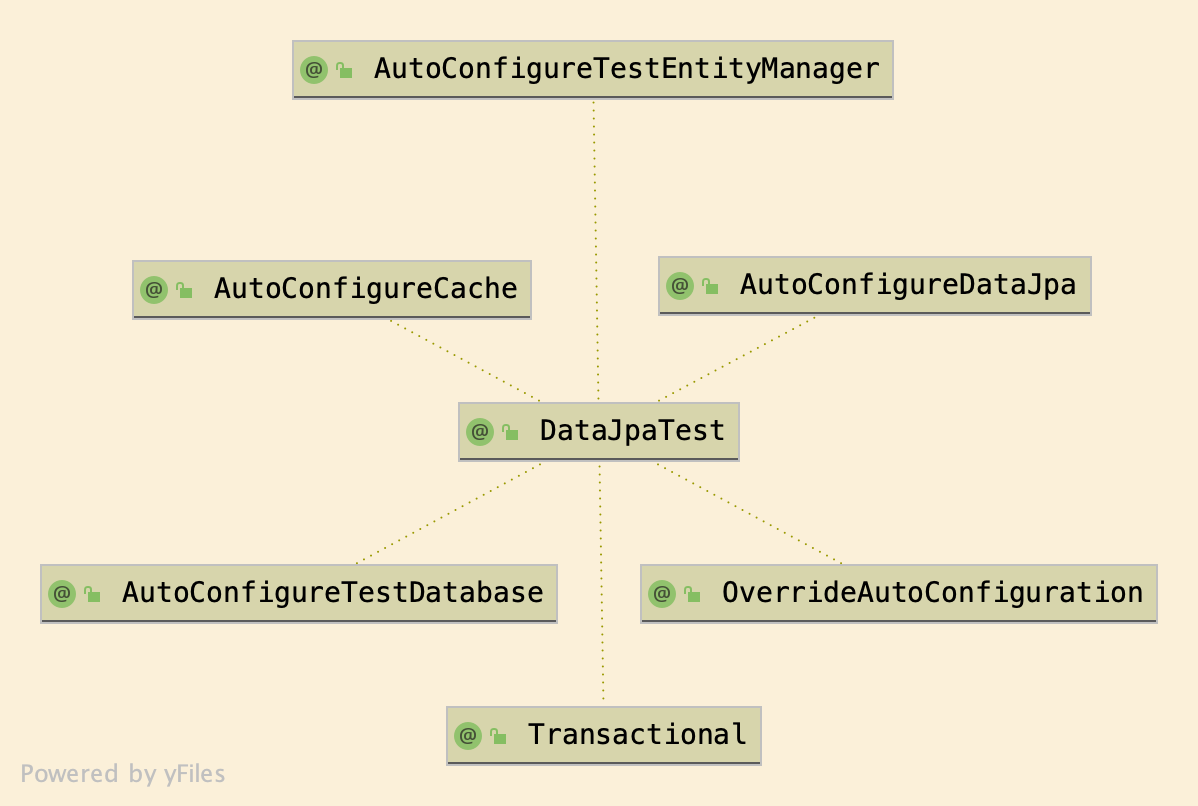This screenshot has height=806, width=1198.
Task: Click the @ icon on OverrideAutoConfiguration node
Action: coord(662,594)
